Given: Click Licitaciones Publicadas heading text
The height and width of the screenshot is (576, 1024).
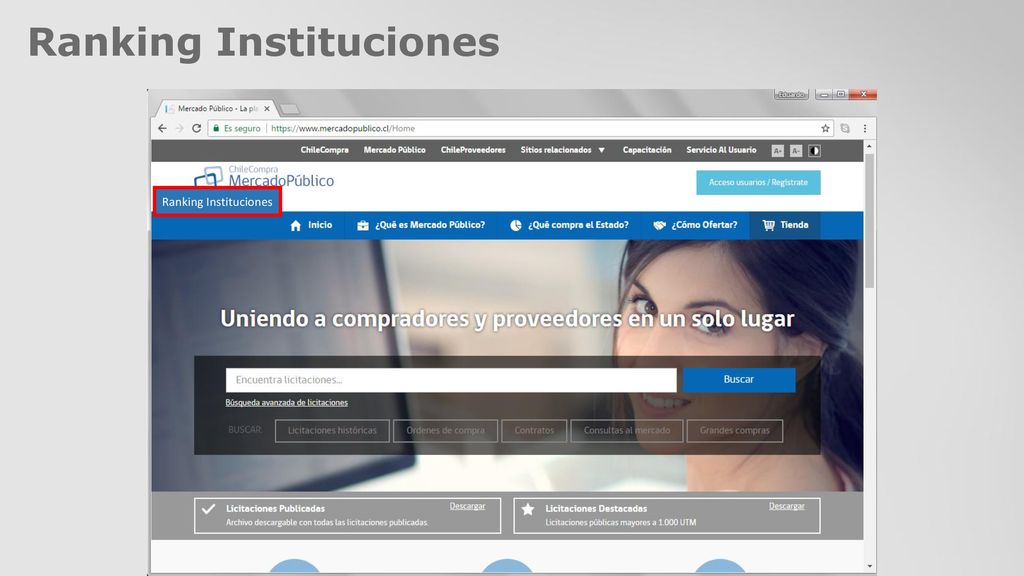Looking at the screenshot, I should point(276,509).
